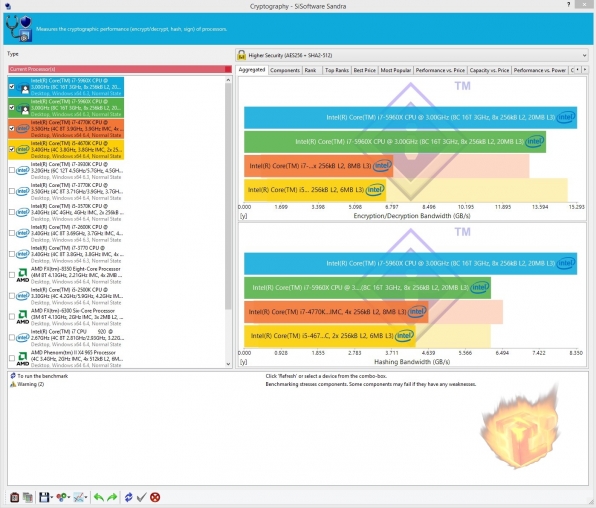Check the i5-3570K processor checkbox

12,212
